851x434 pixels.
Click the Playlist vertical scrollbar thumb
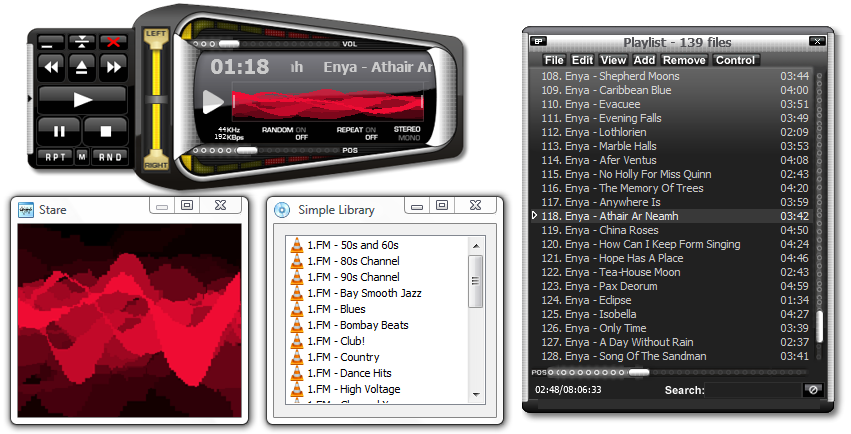pos(820,327)
